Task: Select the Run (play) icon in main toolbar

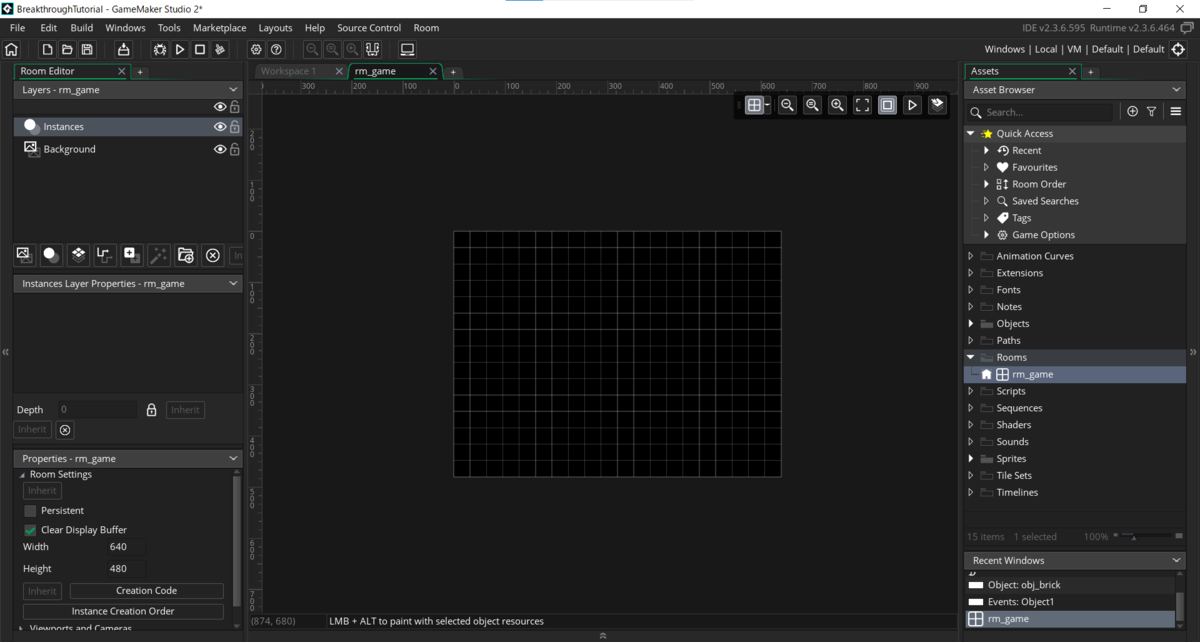Action: (x=179, y=49)
